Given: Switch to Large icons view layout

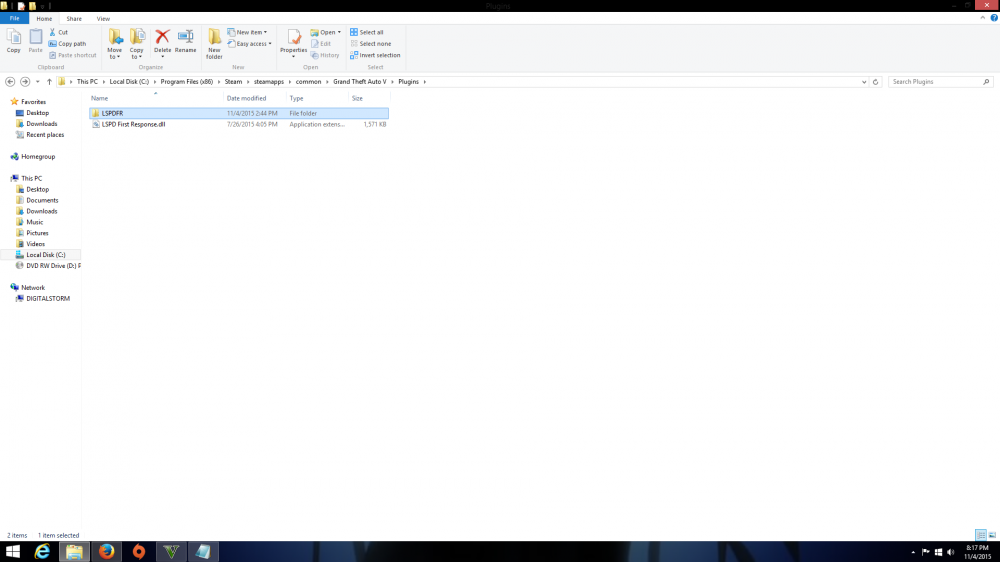Looking at the screenshot, I should pyautogui.click(x=992, y=535).
